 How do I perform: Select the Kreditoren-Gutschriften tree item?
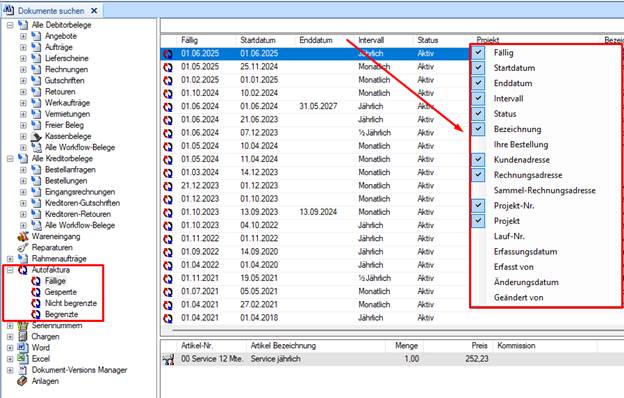pos(82,203)
